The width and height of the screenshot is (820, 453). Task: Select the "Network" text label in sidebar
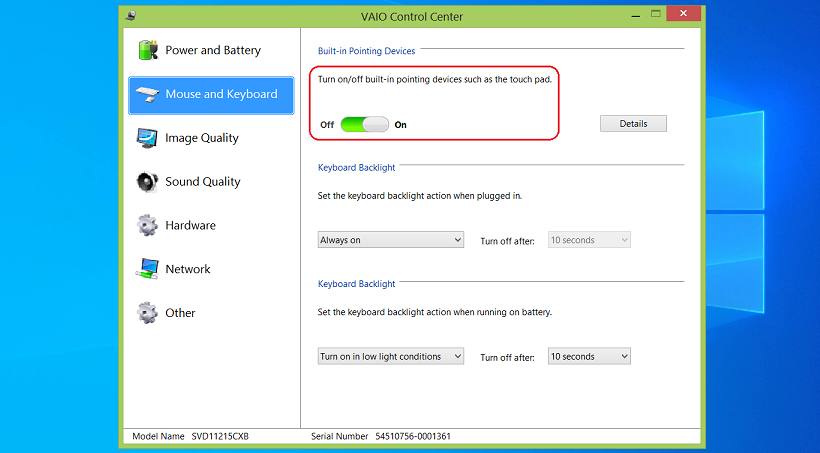coord(188,269)
